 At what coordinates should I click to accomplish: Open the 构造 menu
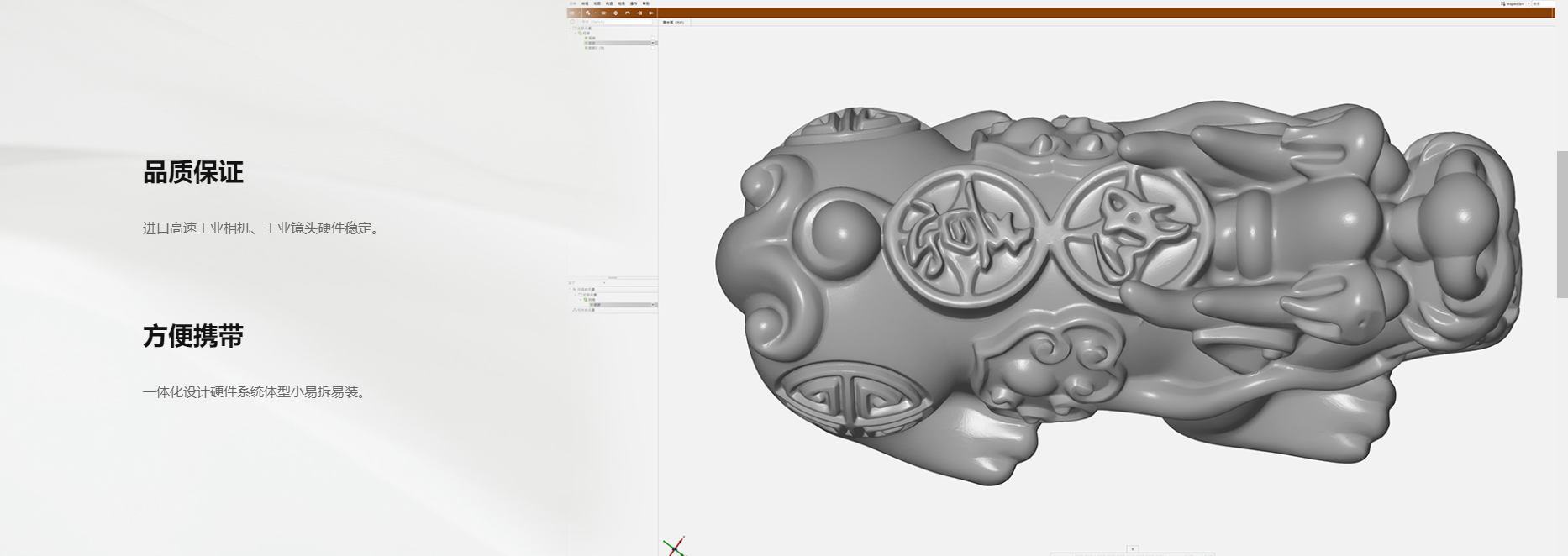point(609,3)
